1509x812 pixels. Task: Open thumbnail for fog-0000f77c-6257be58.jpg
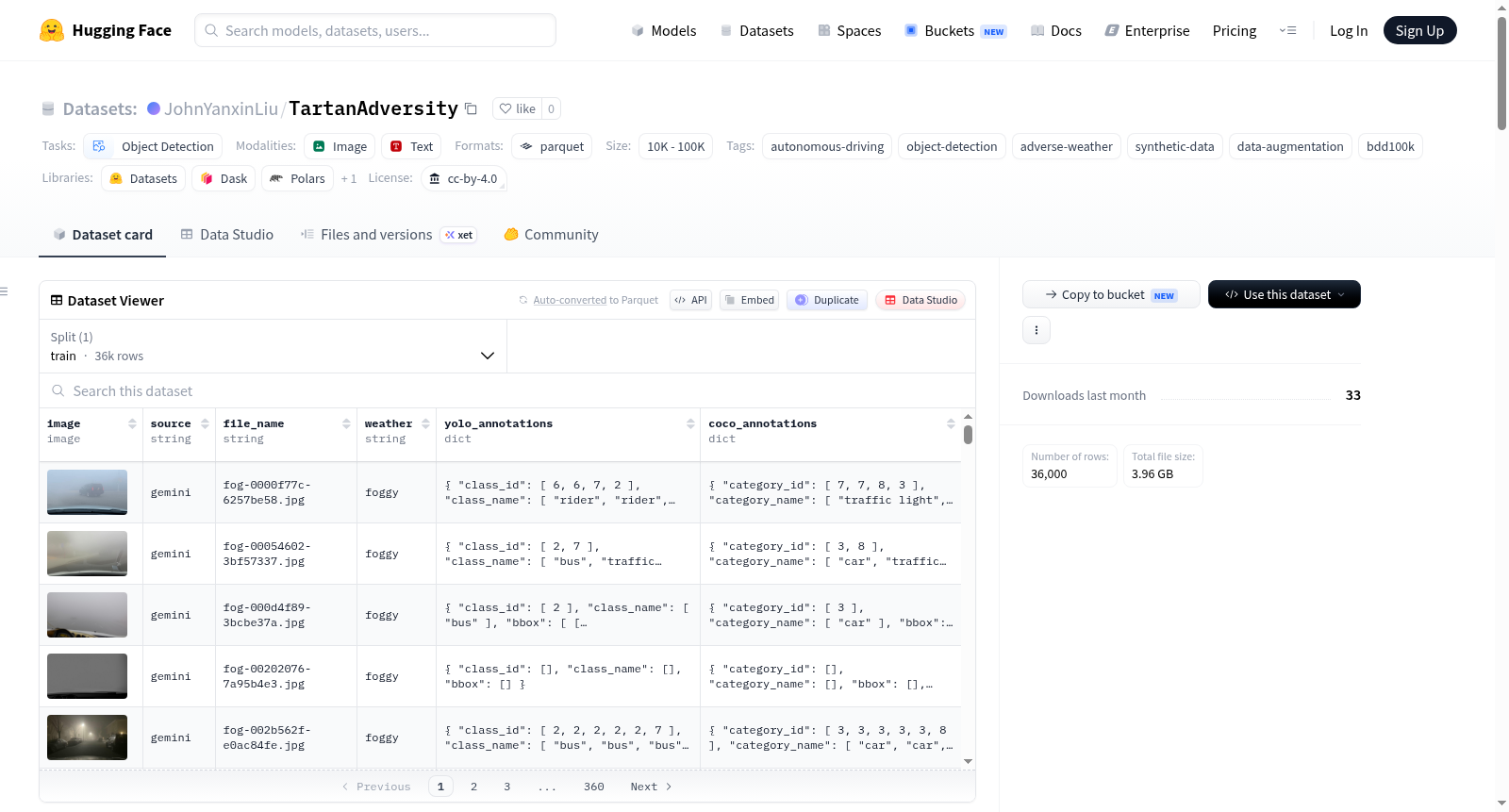click(x=87, y=492)
